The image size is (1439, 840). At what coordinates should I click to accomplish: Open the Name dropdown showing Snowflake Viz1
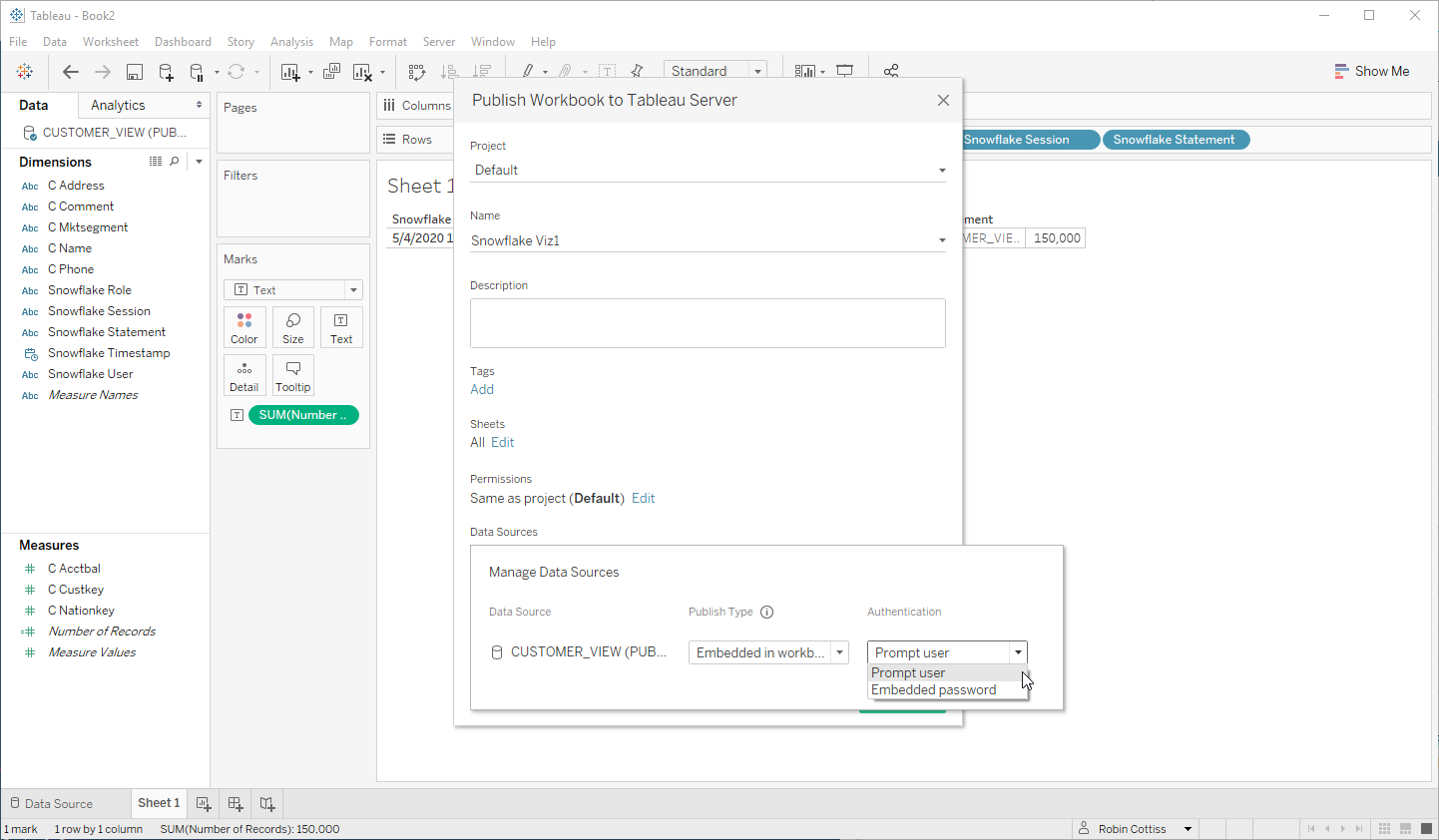708,240
